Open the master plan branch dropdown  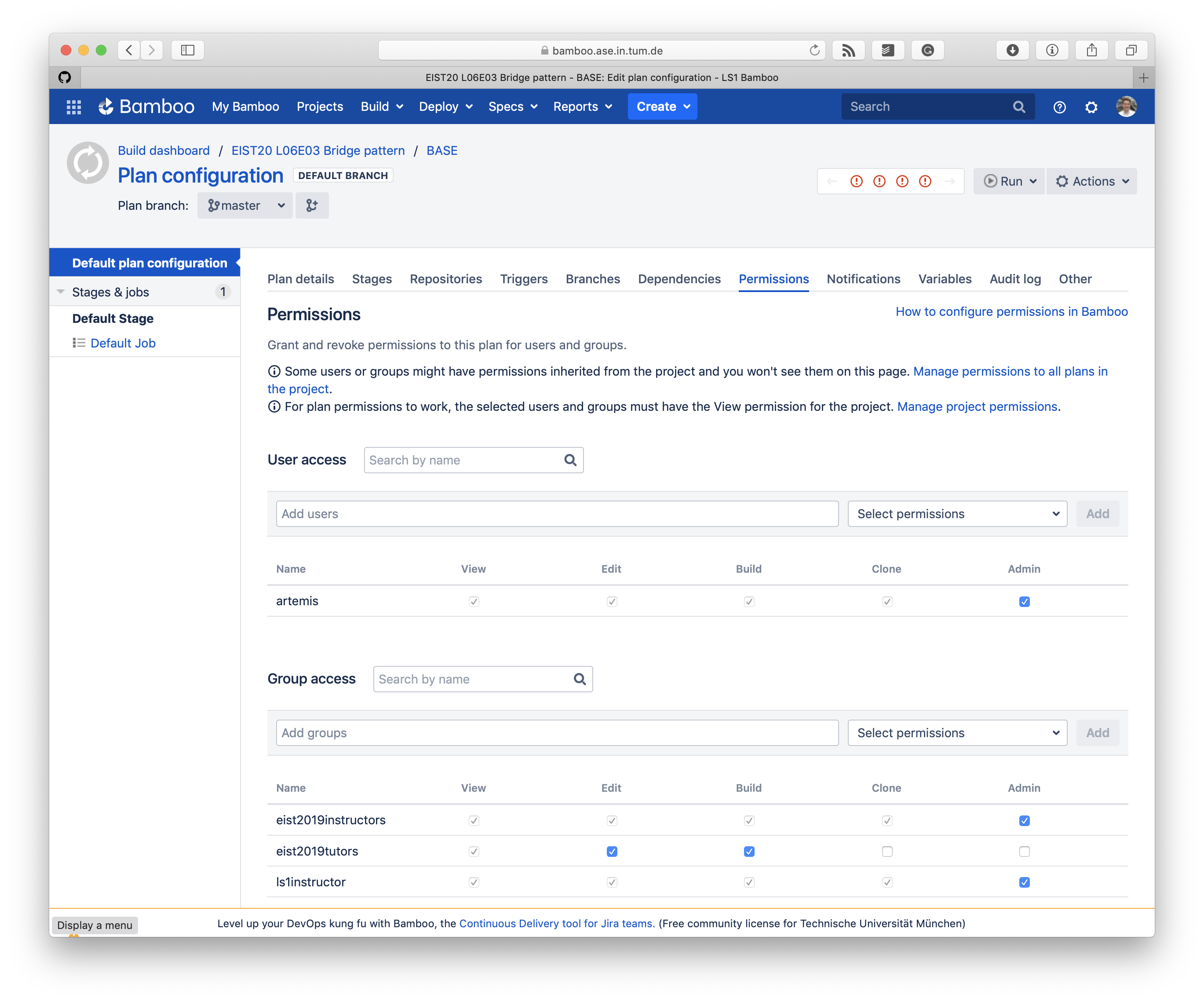point(245,205)
